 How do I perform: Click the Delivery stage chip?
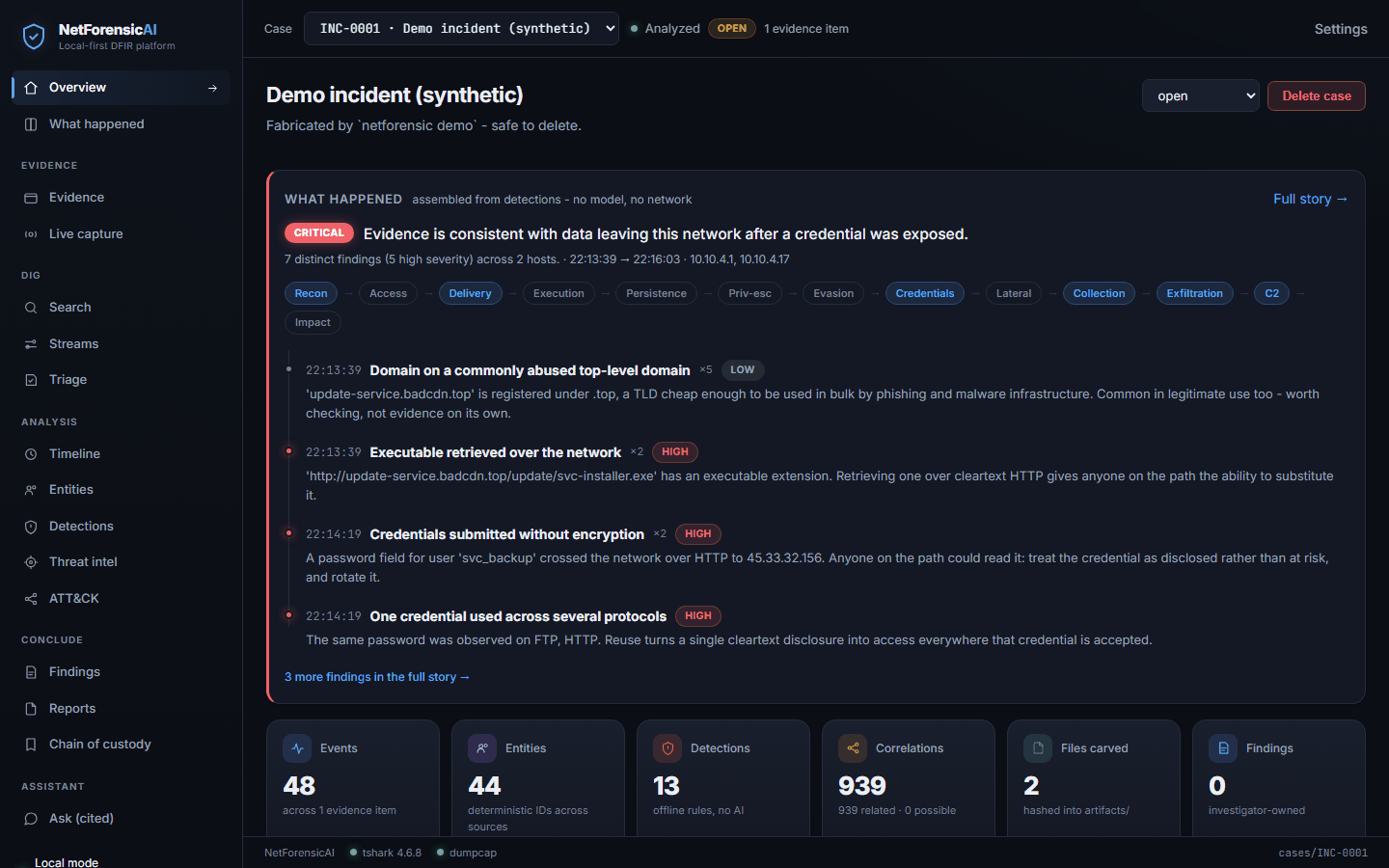click(x=471, y=293)
